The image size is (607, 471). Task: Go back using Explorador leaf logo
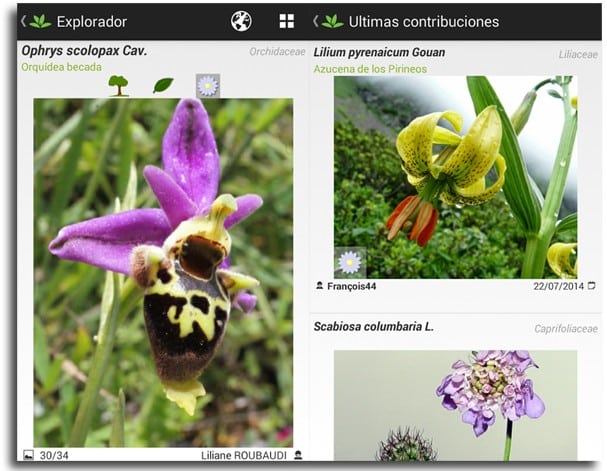(x=40, y=21)
